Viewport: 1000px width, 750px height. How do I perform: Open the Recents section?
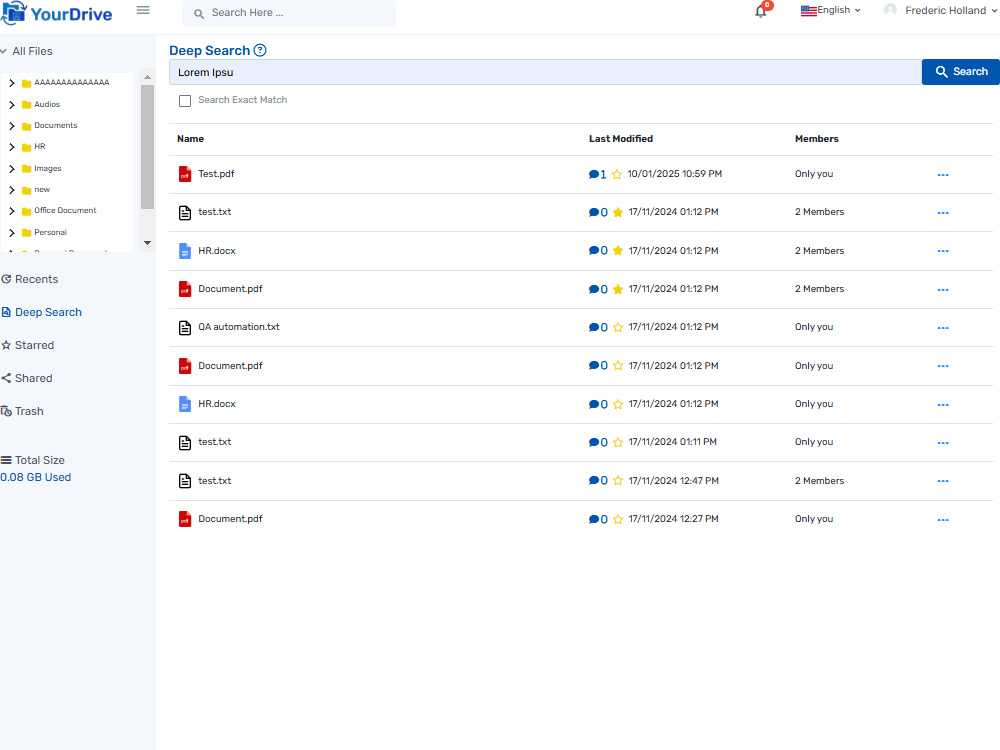[x=29, y=279]
